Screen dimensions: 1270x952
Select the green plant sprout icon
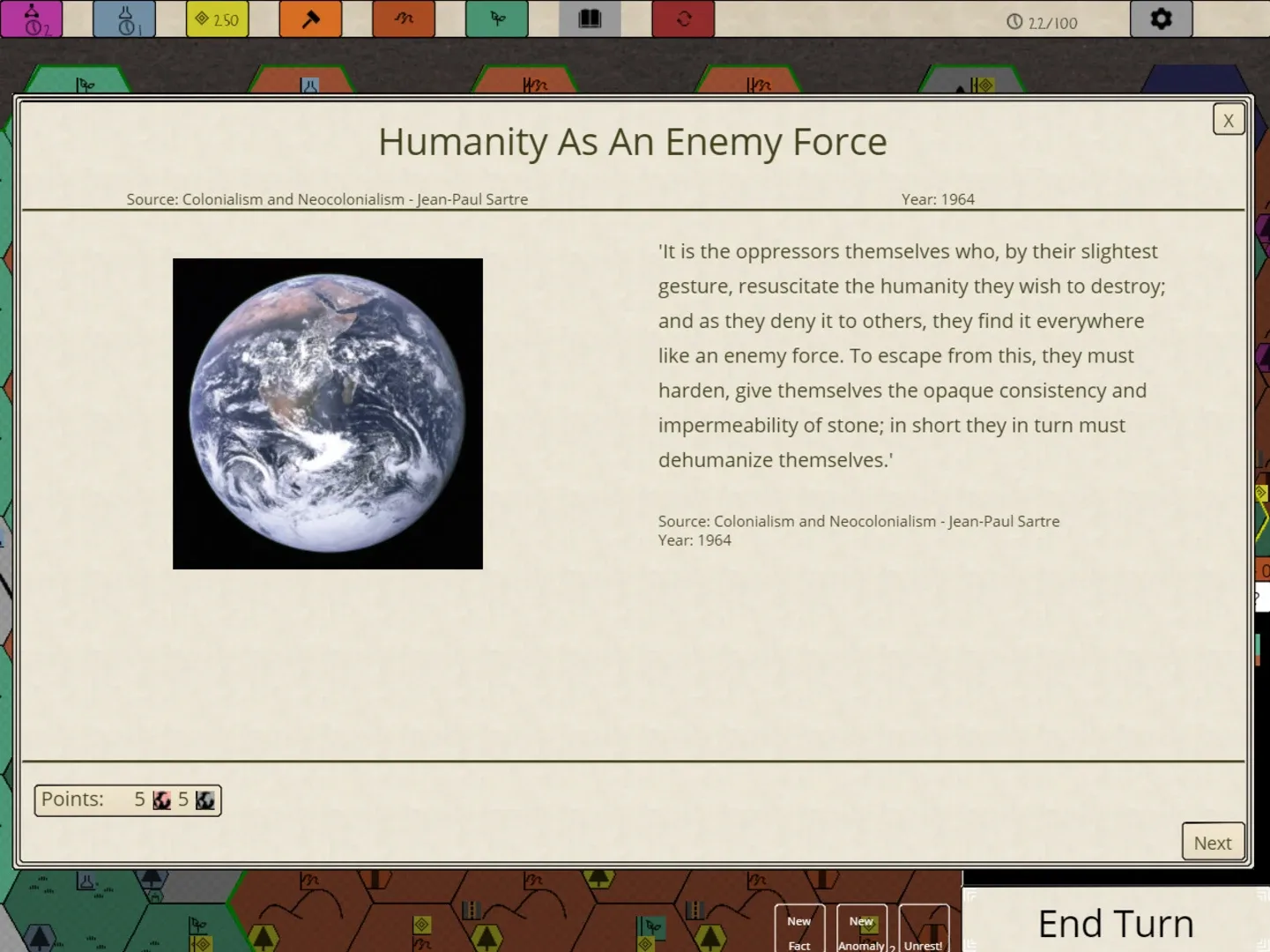497,19
